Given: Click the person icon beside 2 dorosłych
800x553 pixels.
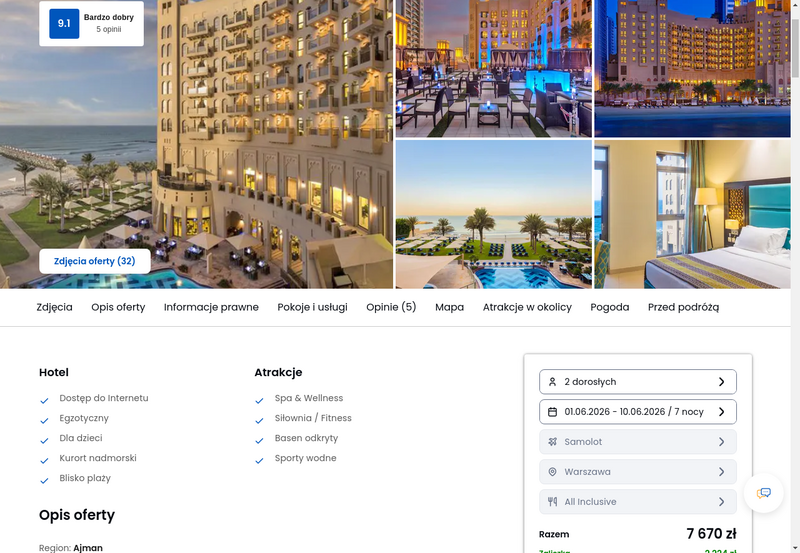Looking at the screenshot, I should tap(552, 382).
